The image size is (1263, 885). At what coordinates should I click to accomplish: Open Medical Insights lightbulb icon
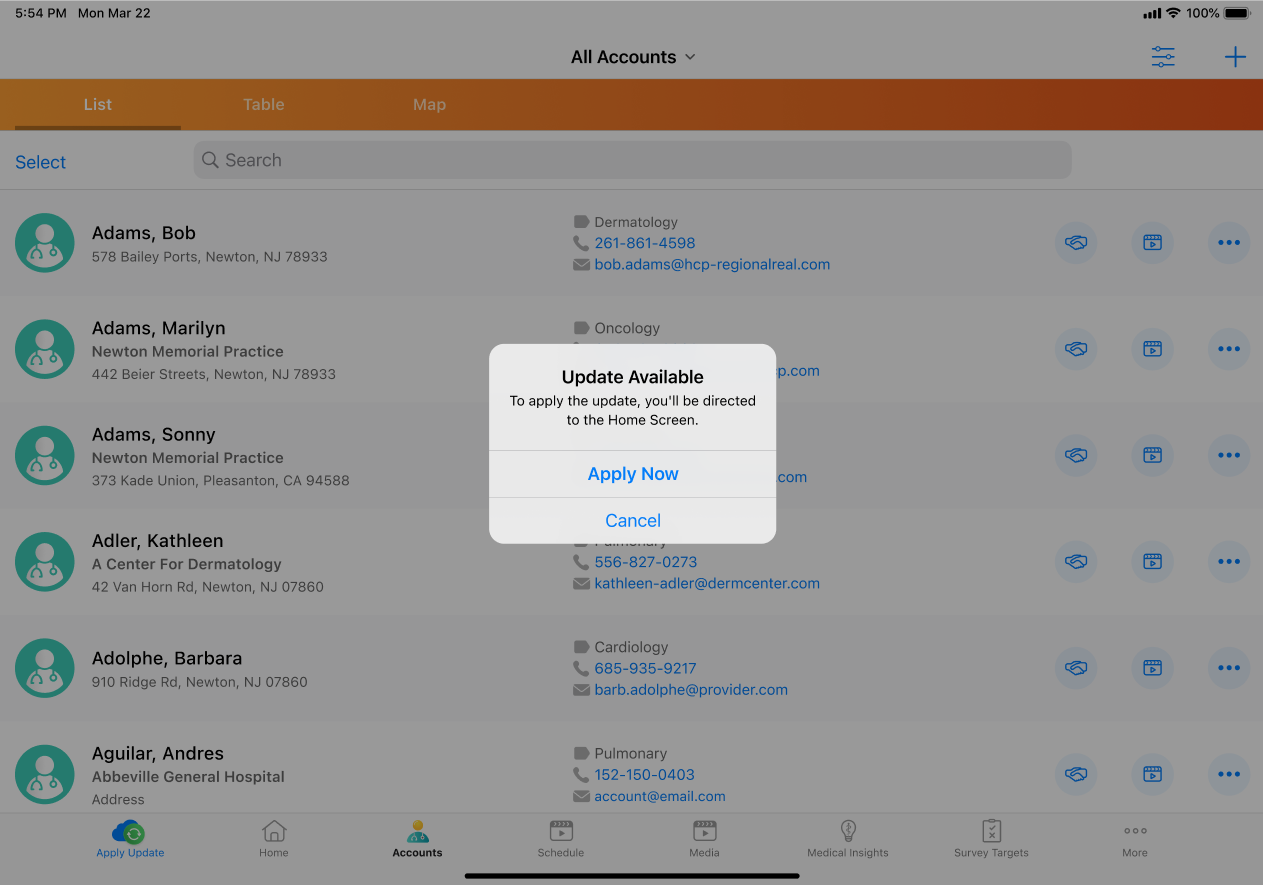[848, 832]
